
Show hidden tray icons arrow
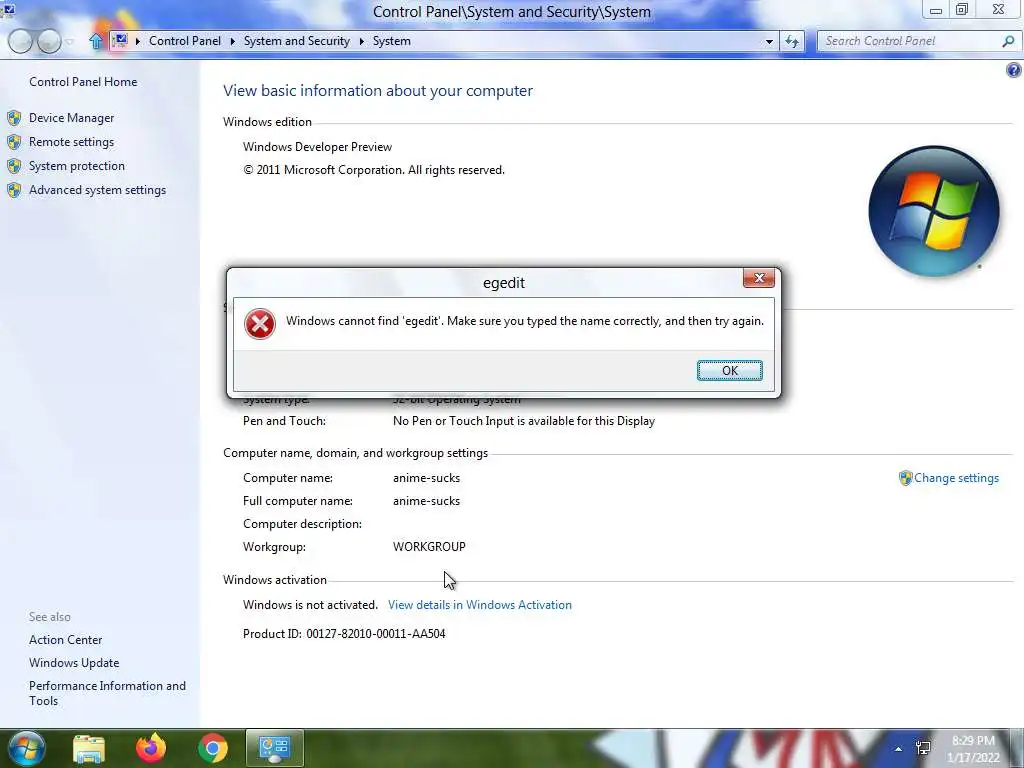click(x=899, y=749)
